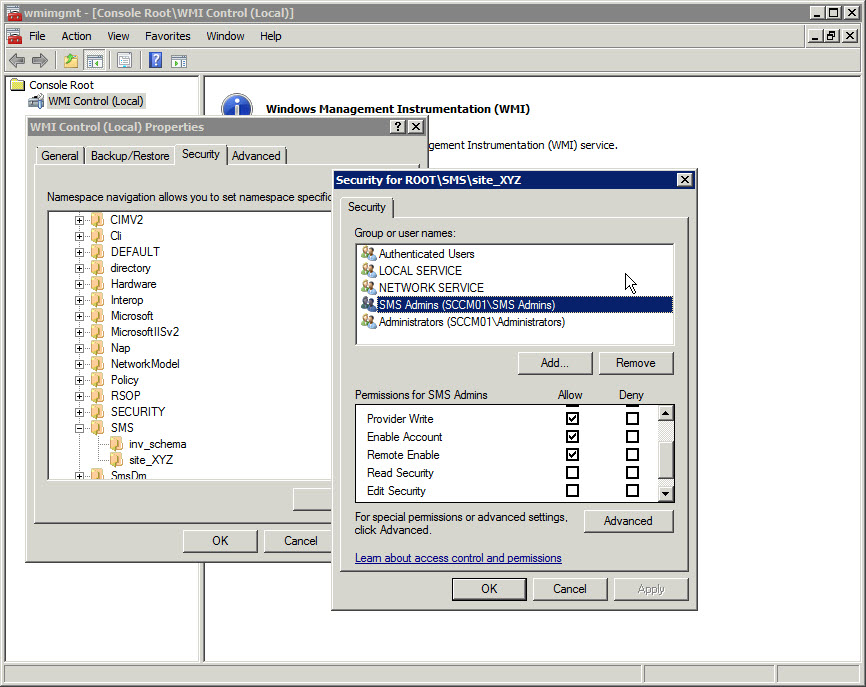866x687 pixels.
Task: Check Deny for Enable Account
Action: [x=632, y=436]
